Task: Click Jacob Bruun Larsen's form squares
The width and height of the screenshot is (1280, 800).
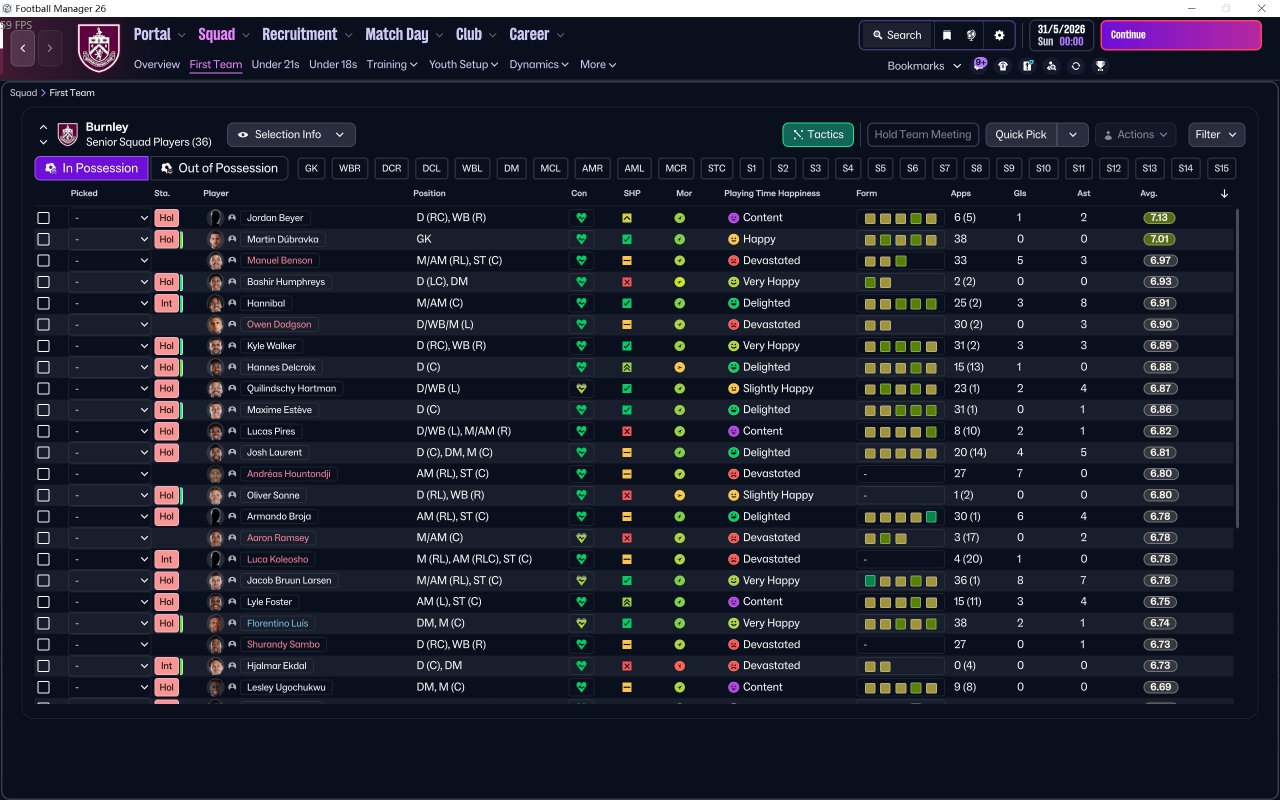Action: point(901,581)
